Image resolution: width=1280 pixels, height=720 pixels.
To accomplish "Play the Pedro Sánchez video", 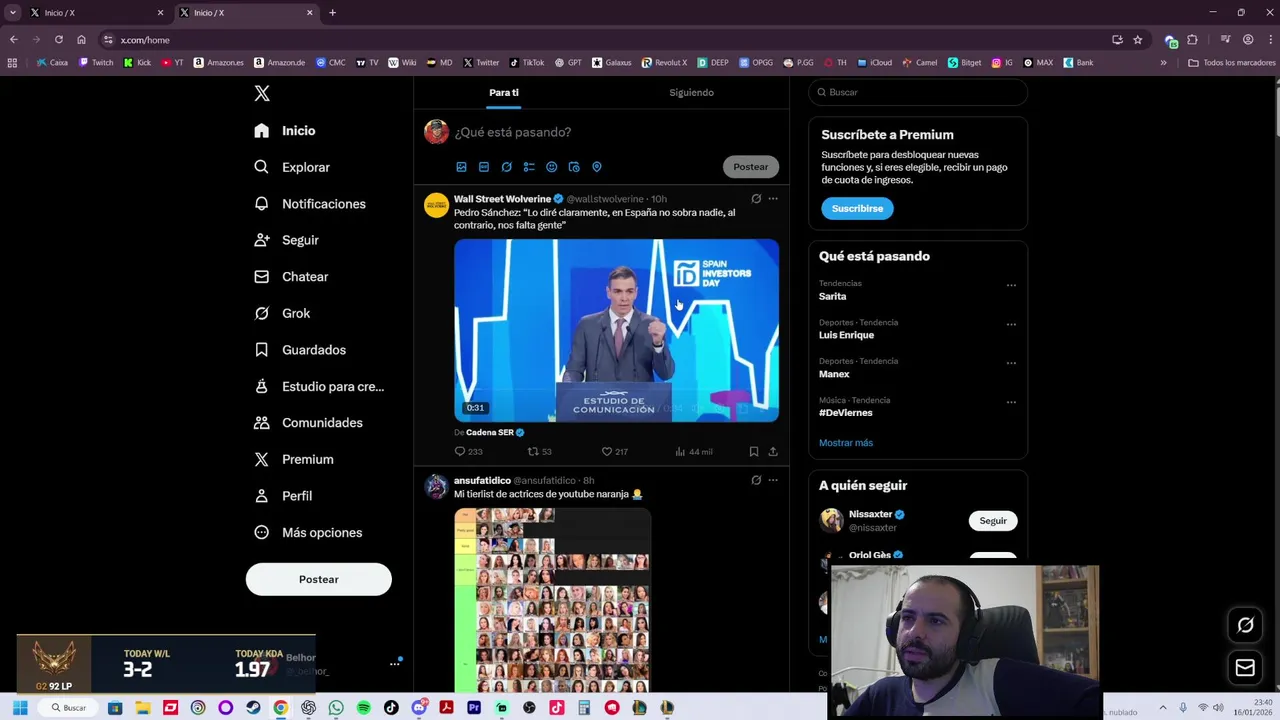I will point(616,330).
